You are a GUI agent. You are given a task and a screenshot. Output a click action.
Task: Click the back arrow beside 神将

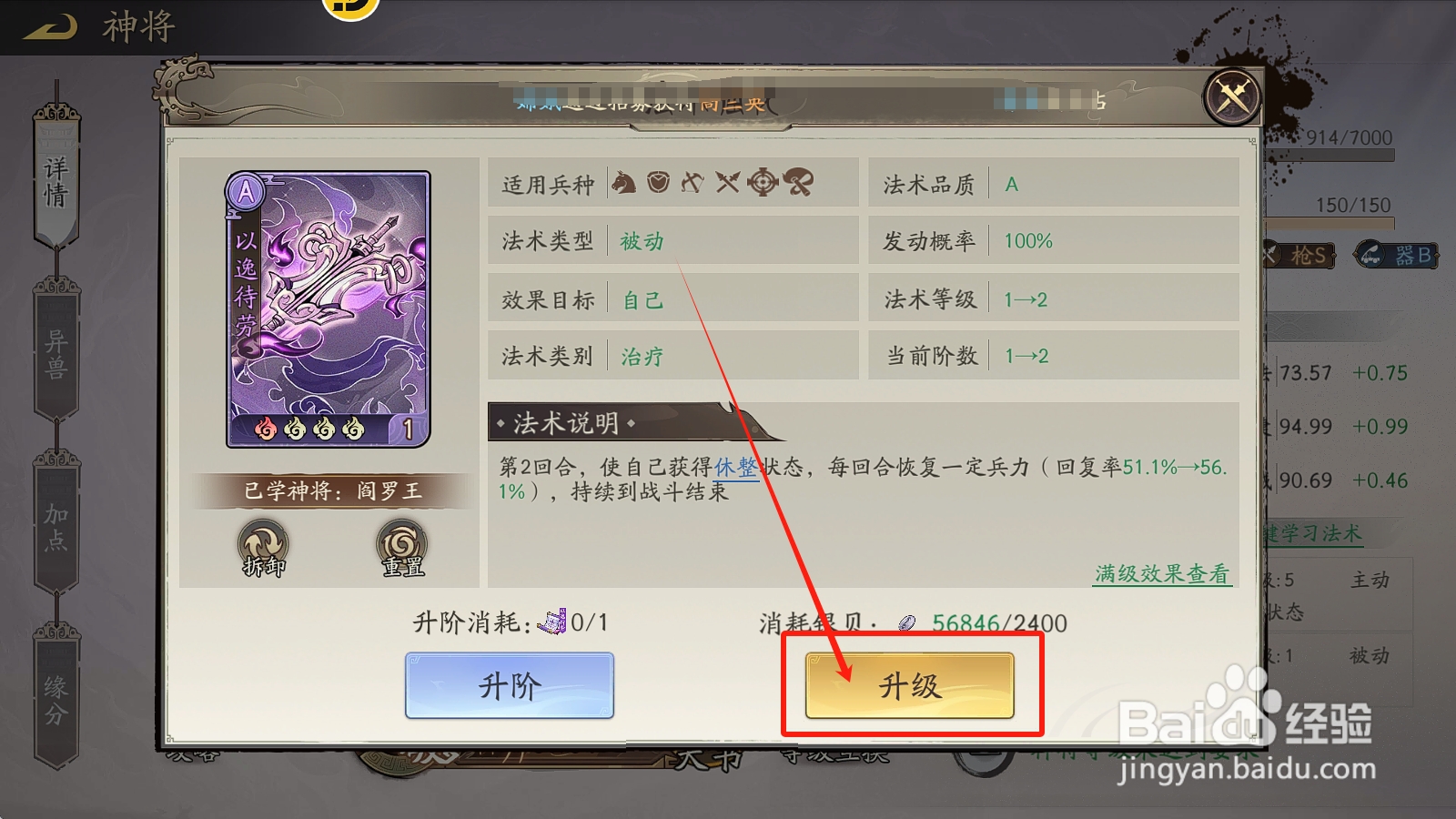(x=51, y=27)
